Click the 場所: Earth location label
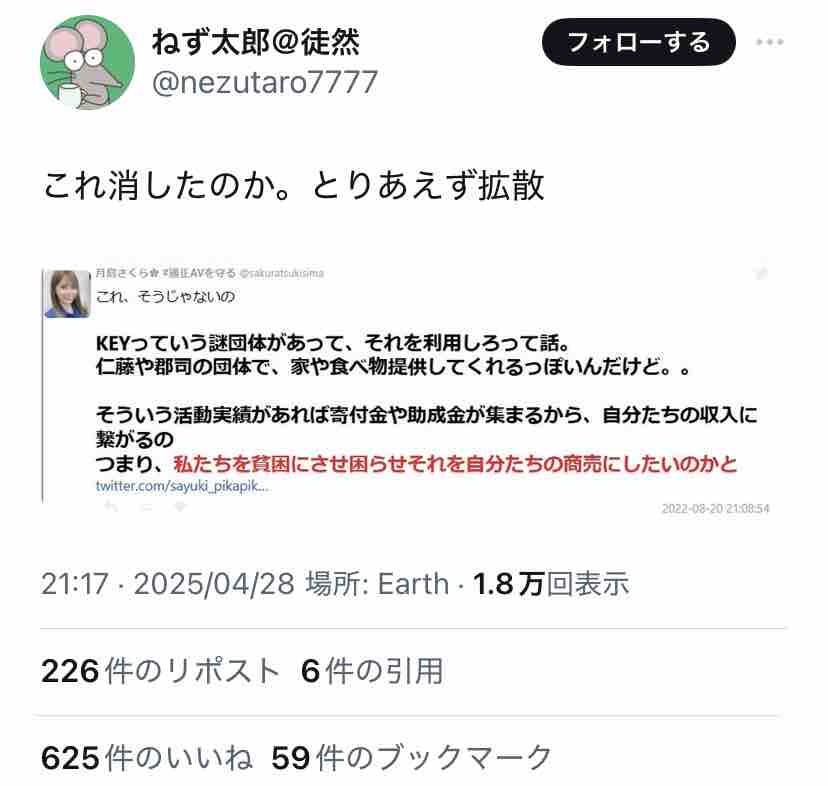828x786 pixels. [378, 584]
